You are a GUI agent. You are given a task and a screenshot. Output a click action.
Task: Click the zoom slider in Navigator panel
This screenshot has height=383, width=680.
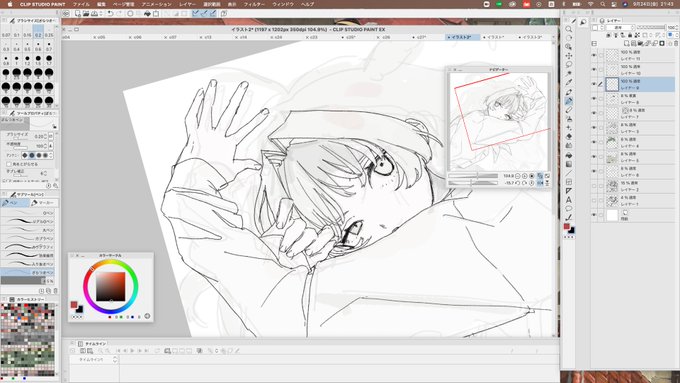click(x=473, y=176)
